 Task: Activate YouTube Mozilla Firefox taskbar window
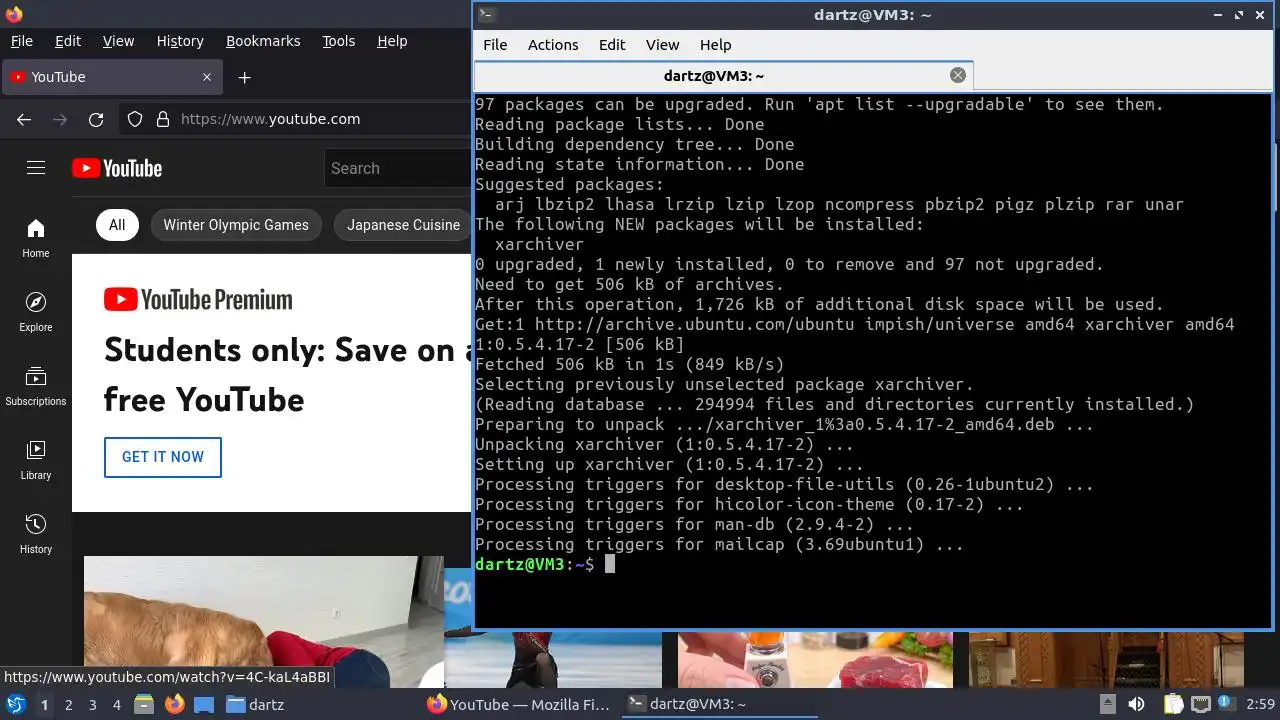coord(518,704)
